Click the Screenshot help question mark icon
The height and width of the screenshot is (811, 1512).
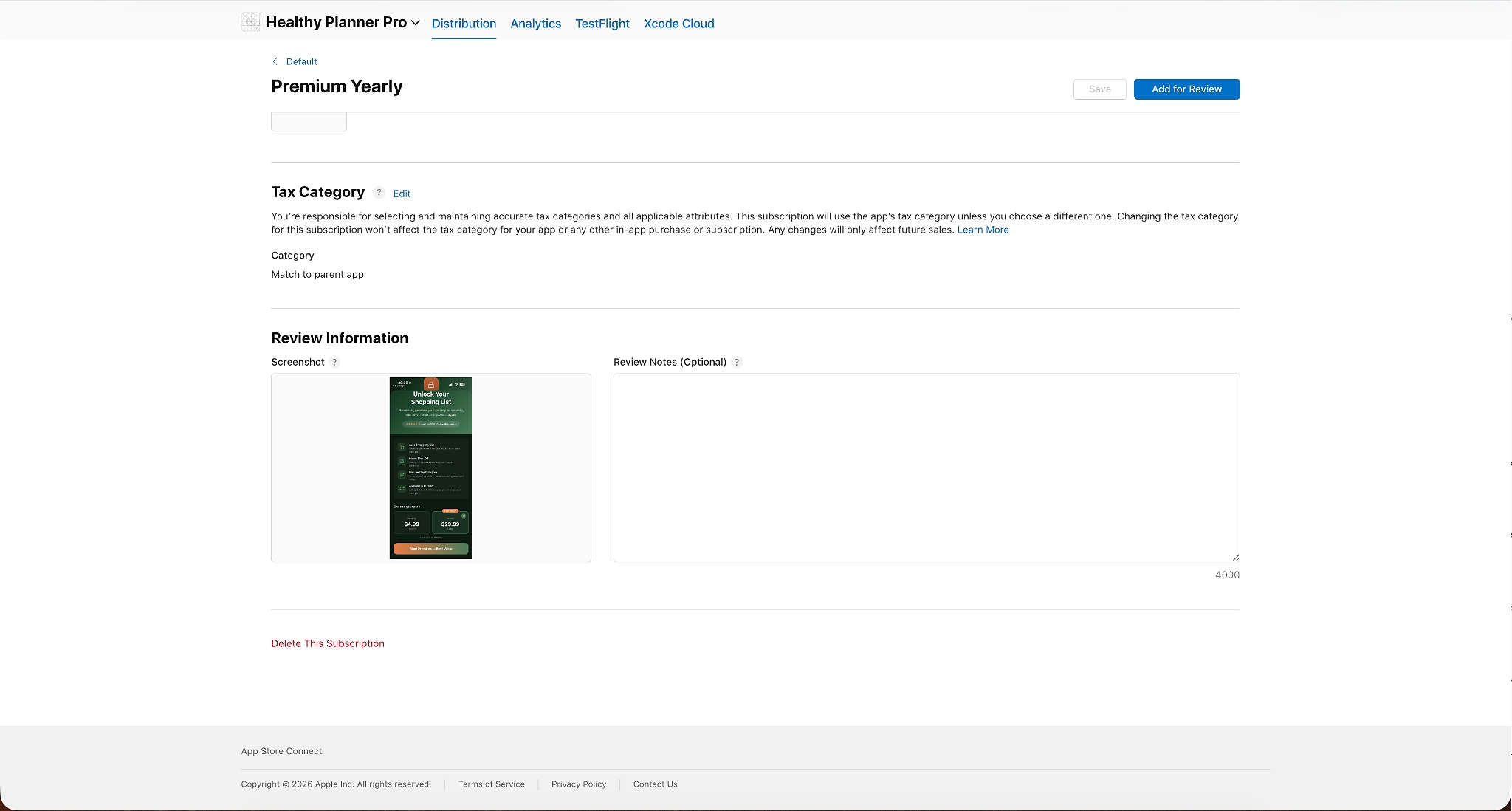pos(334,362)
